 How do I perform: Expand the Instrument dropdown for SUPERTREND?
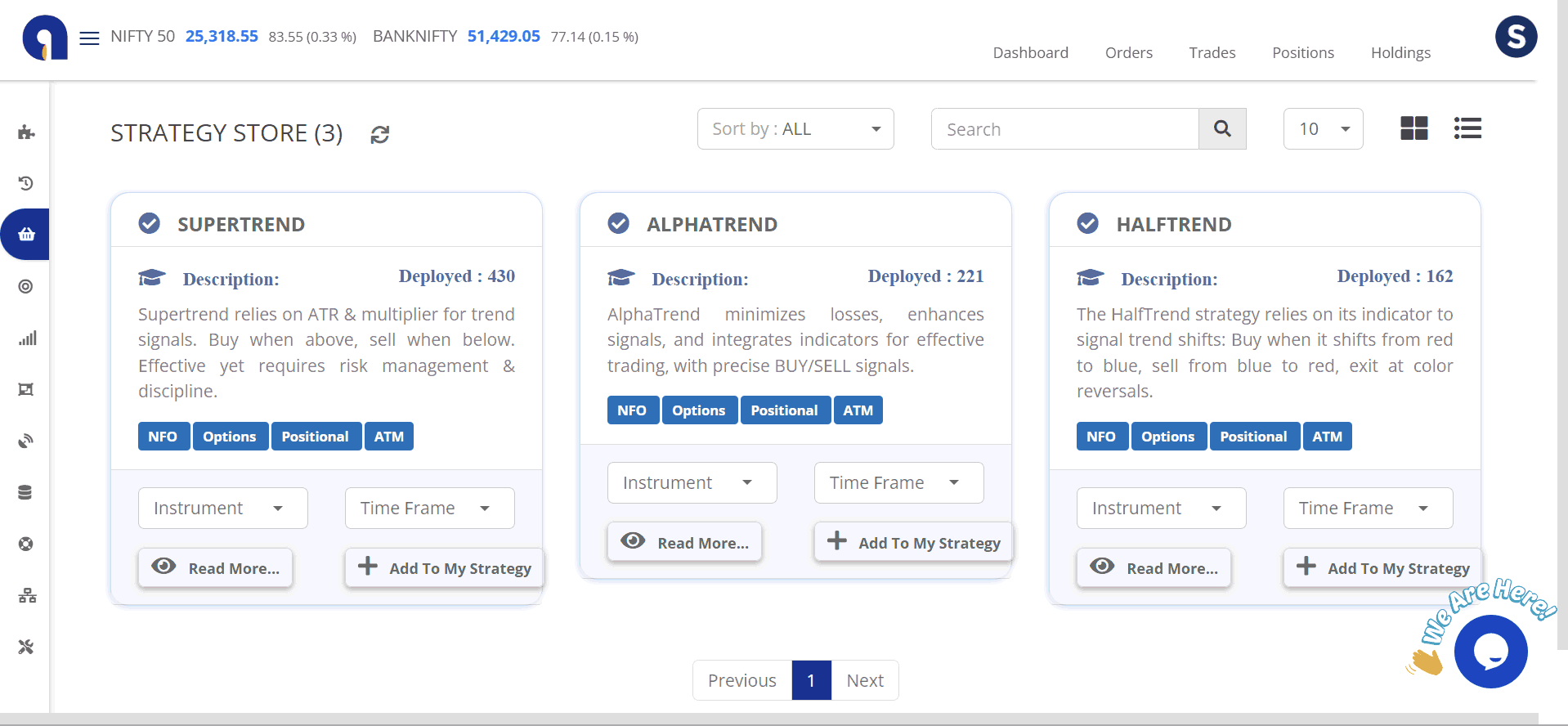tap(222, 509)
